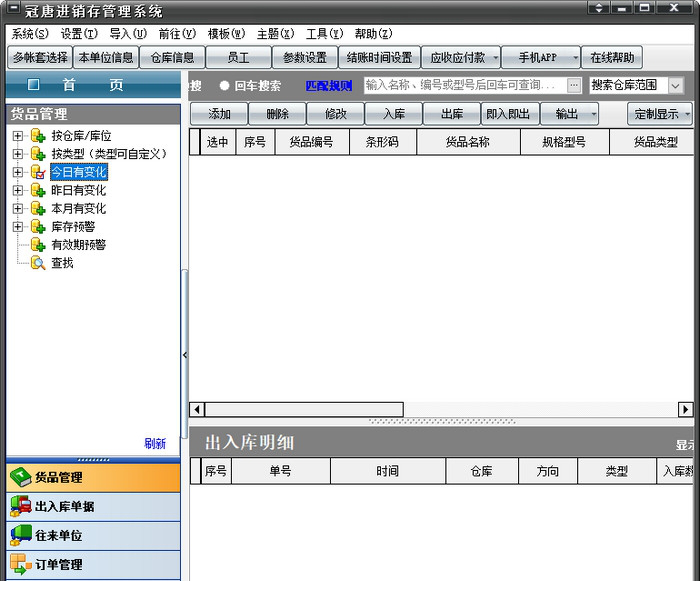
Task: Expand the 今日有变化 tree node
Action: point(17,172)
